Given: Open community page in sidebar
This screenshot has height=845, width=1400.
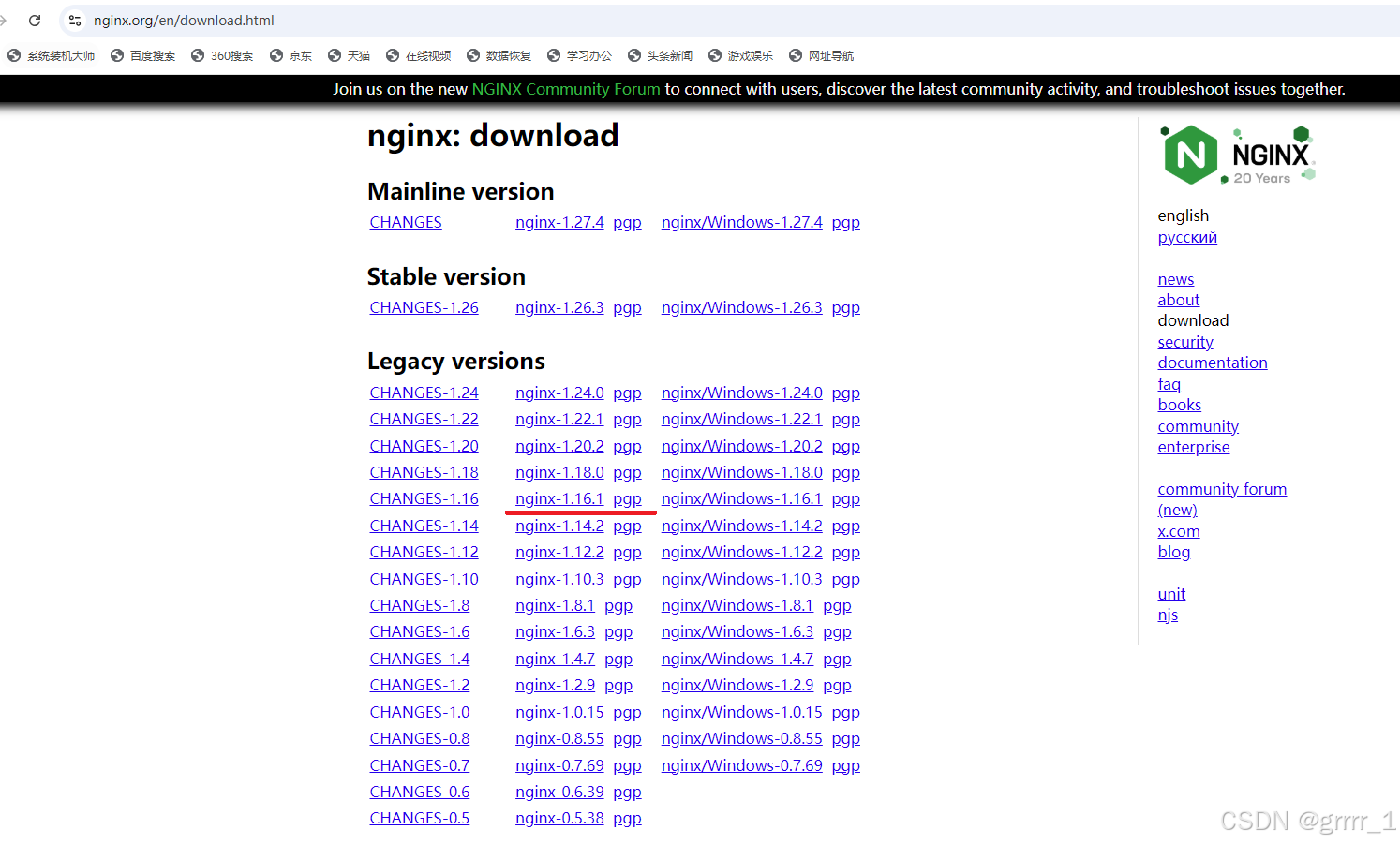Looking at the screenshot, I should click(x=1198, y=426).
